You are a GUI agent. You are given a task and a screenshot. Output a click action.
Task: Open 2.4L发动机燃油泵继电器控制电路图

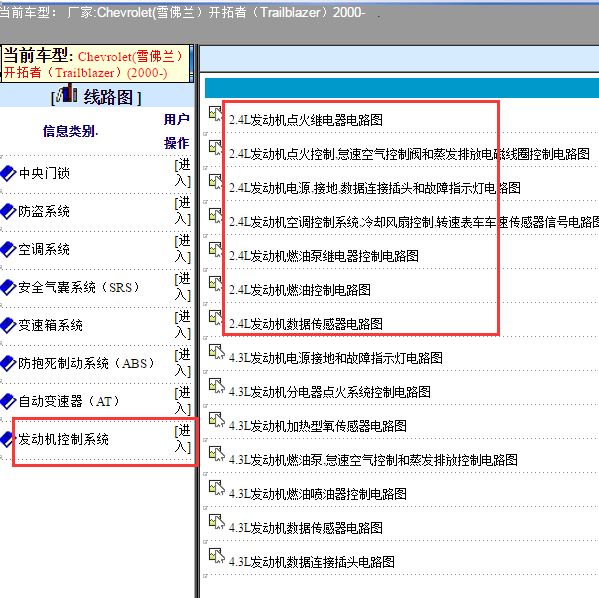pyautogui.click(x=324, y=256)
